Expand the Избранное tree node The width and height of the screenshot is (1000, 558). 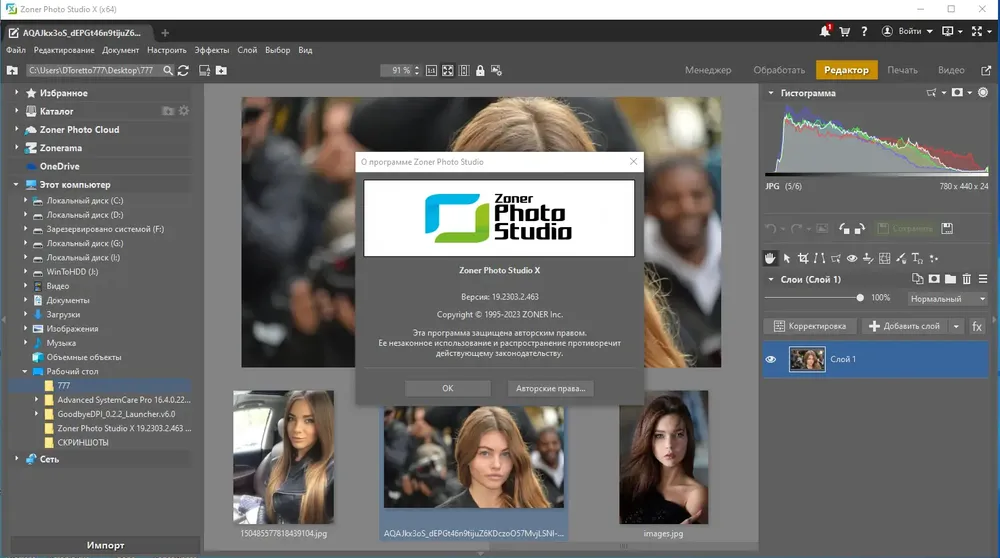[x=17, y=93]
